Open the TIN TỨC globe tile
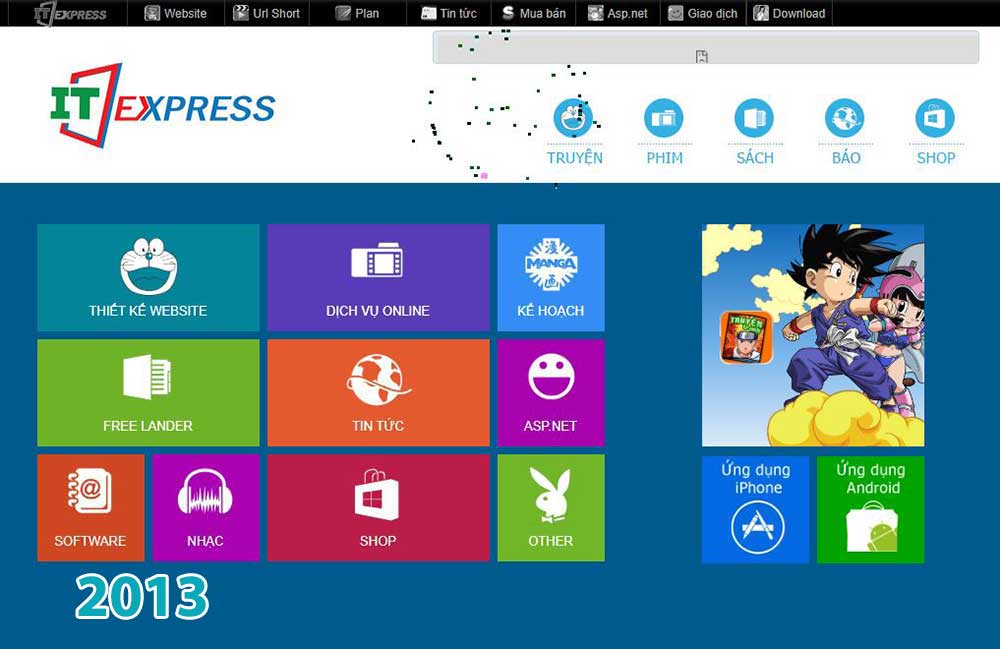 point(378,393)
